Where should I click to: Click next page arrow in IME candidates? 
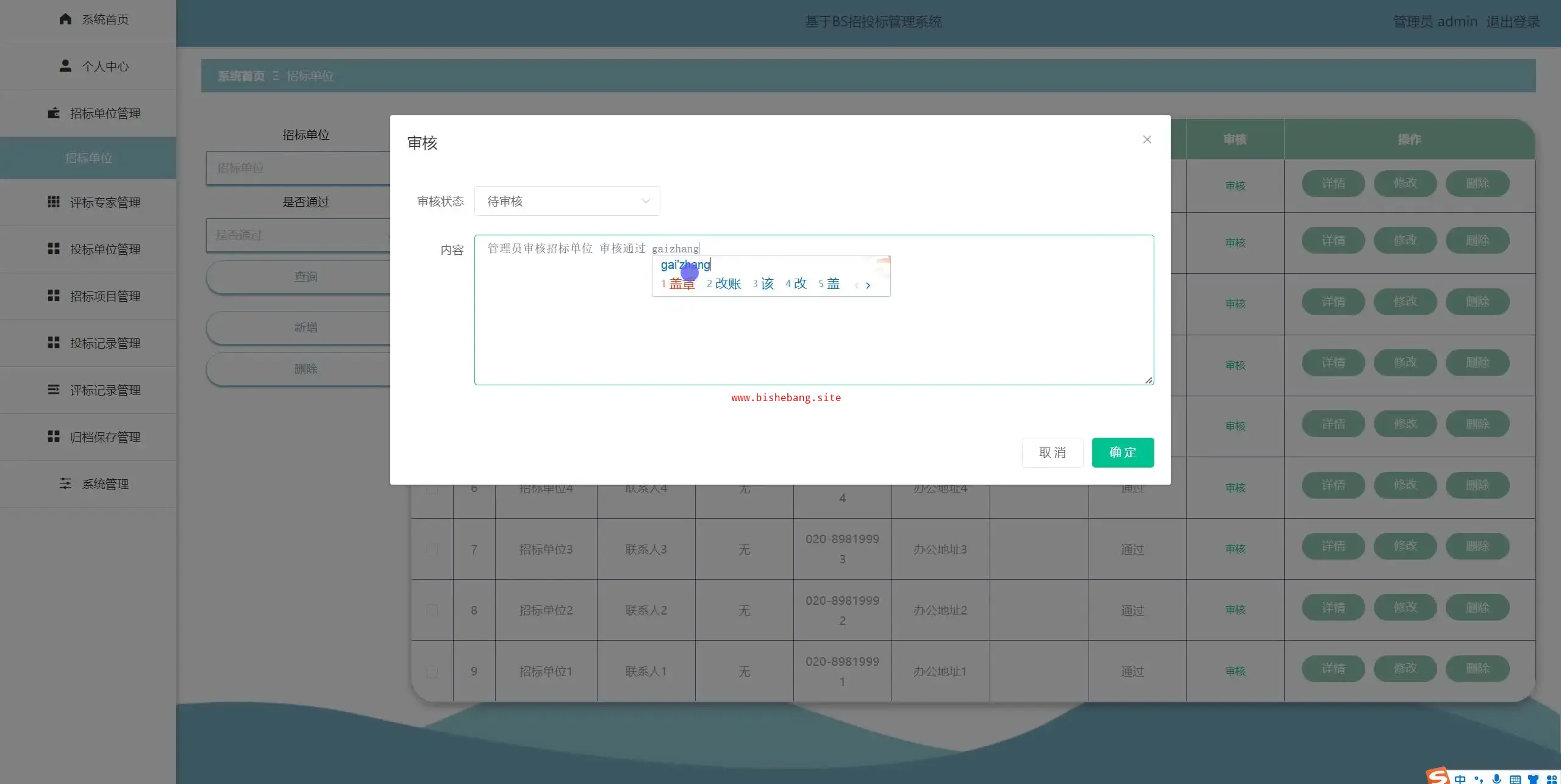coord(868,285)
